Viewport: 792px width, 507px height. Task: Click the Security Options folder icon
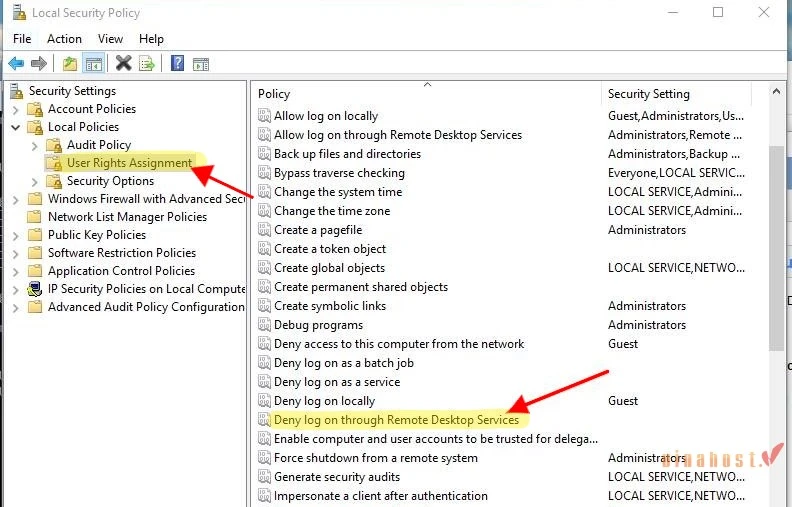coord(54,181)
